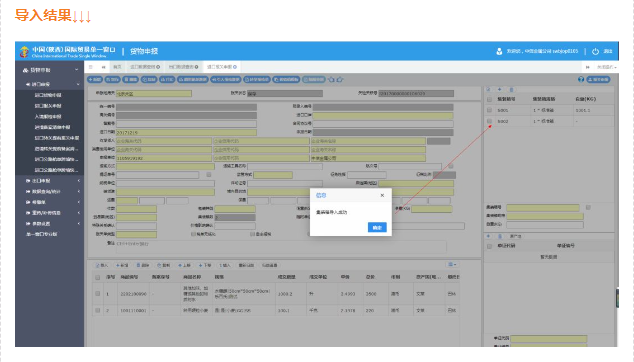The image size is (634, 362).
Task: Click the 确定 button in the message dialog
Action: [x=377, y=228]
